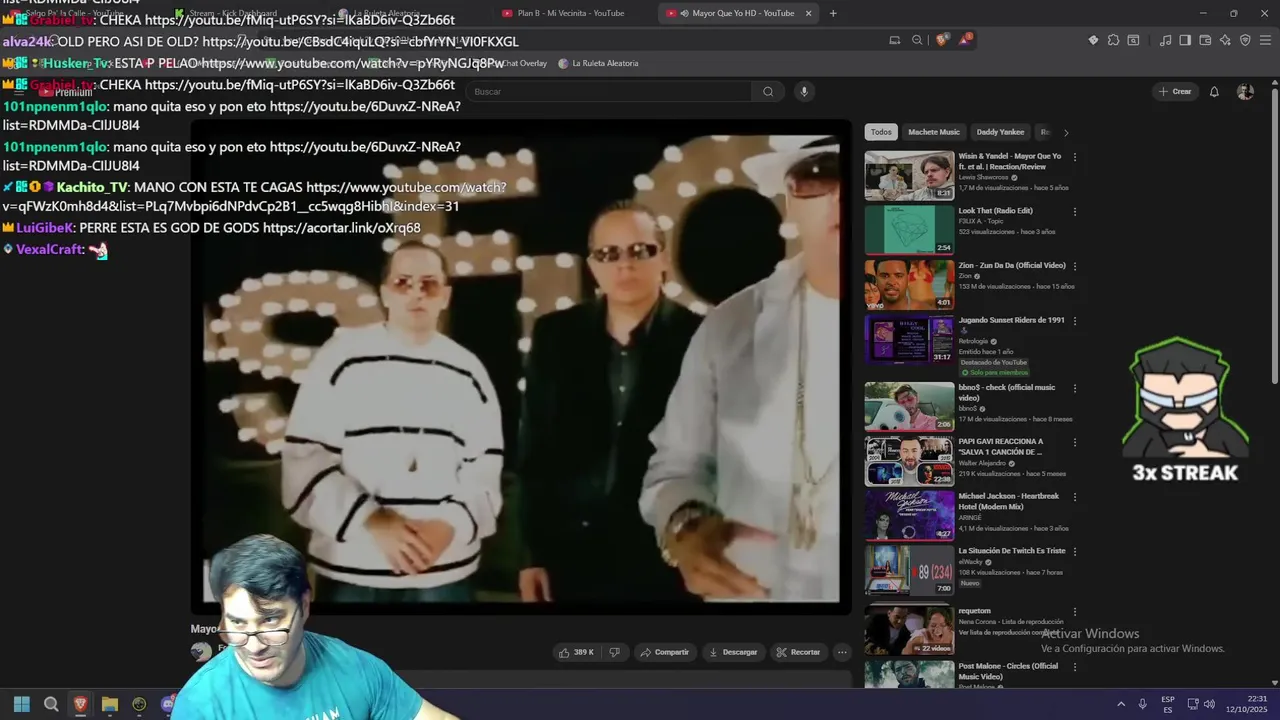Click in the Buscar search field
The width and height of the screenshot is (1280, 720).
coord(610,91)
